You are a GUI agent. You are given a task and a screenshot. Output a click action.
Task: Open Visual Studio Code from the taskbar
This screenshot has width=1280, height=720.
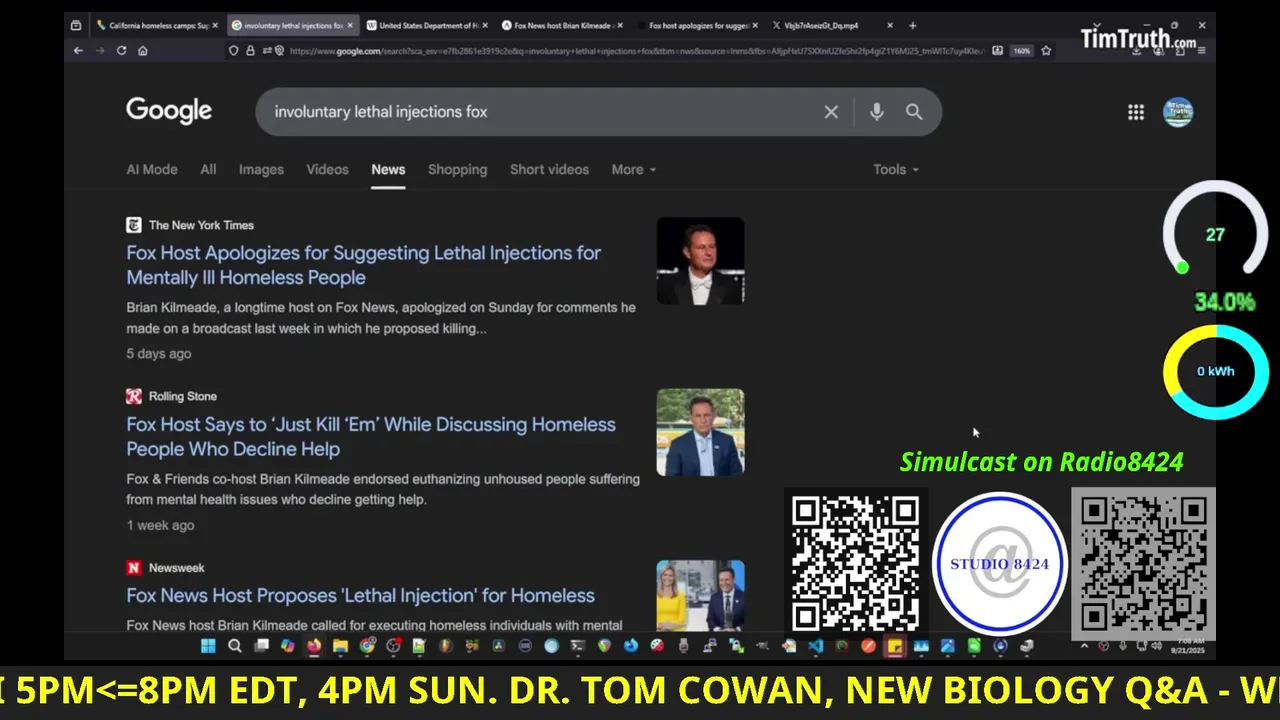pyautogui.click(x=815, y=646)
